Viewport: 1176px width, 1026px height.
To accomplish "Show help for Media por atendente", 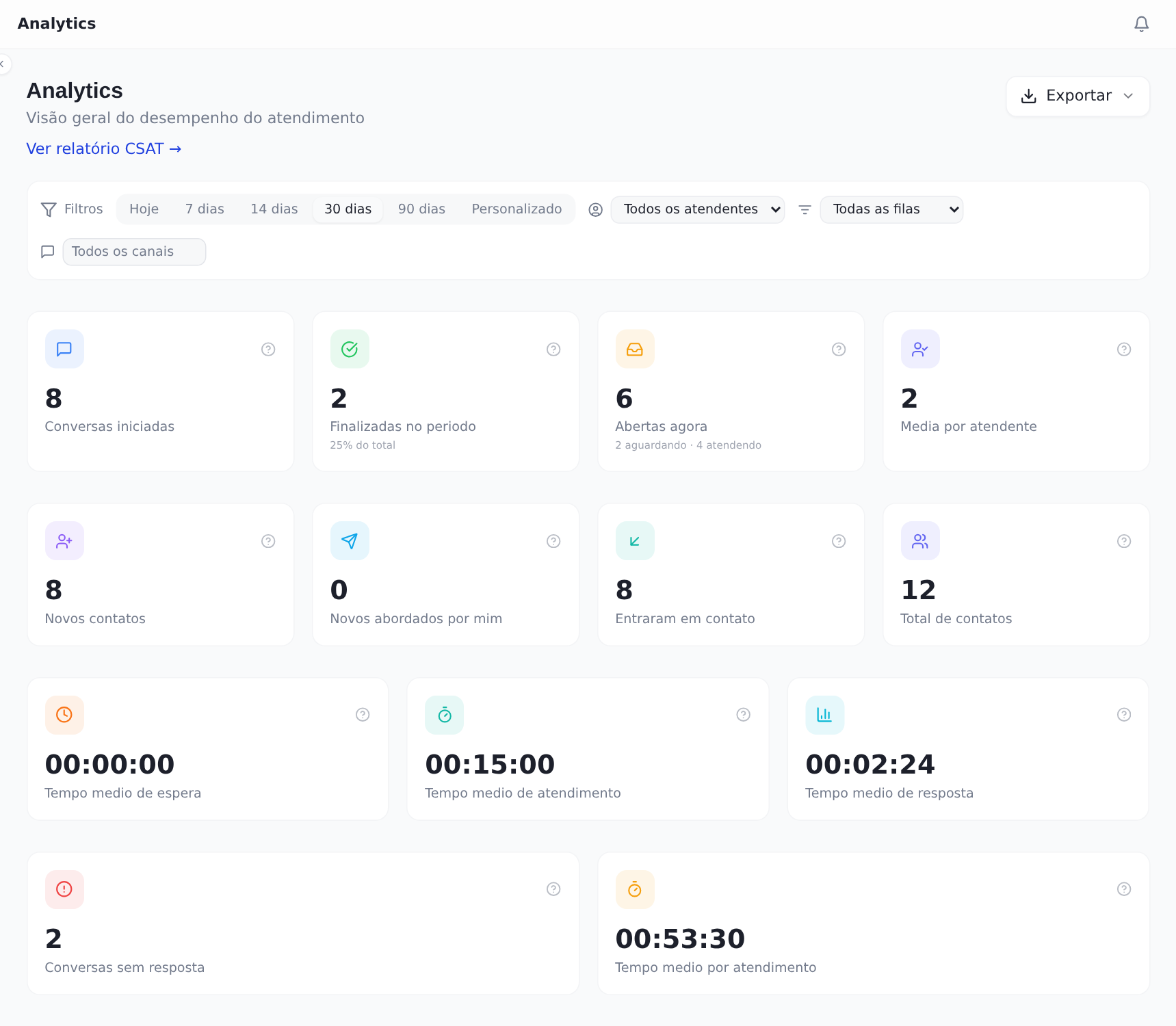I will click(1124, 350).
